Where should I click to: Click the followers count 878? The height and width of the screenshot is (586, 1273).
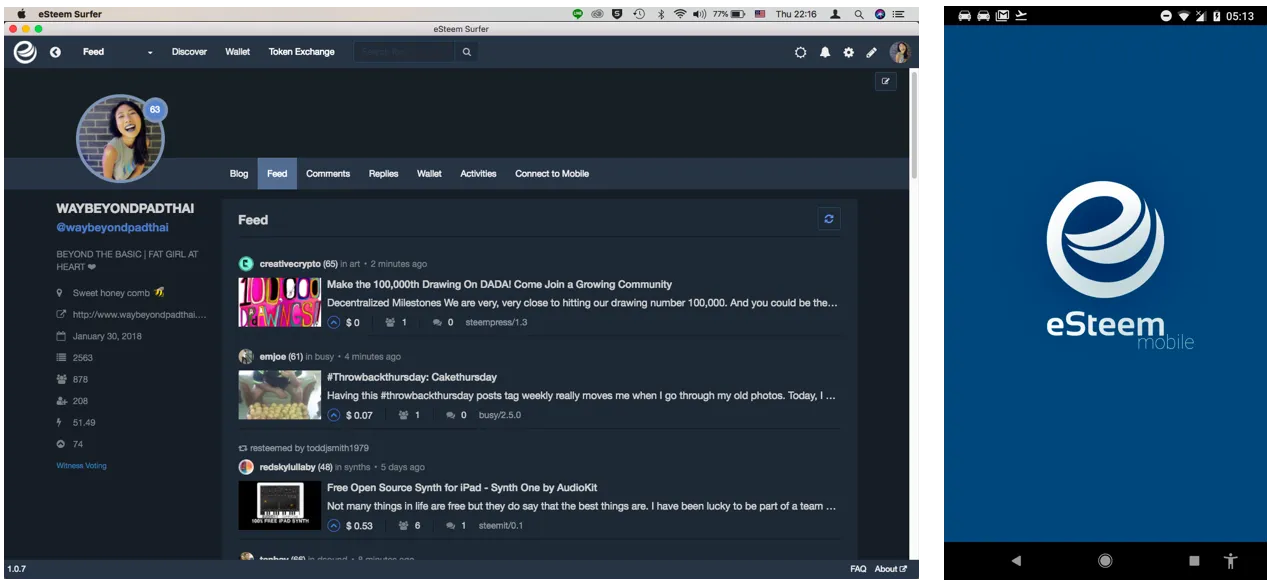80,379
